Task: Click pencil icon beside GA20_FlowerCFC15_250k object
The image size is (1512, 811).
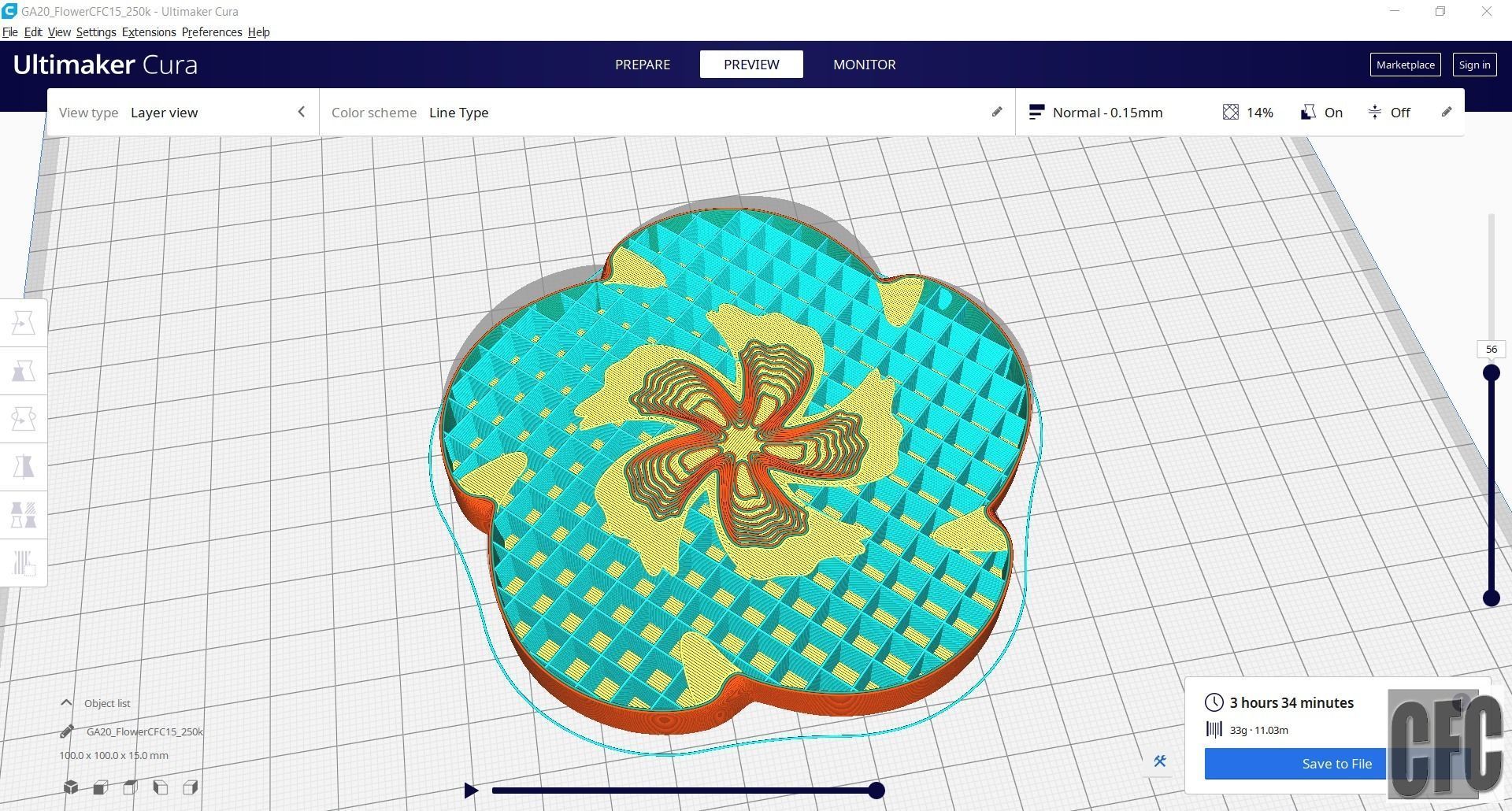Action: coord(67,731)
